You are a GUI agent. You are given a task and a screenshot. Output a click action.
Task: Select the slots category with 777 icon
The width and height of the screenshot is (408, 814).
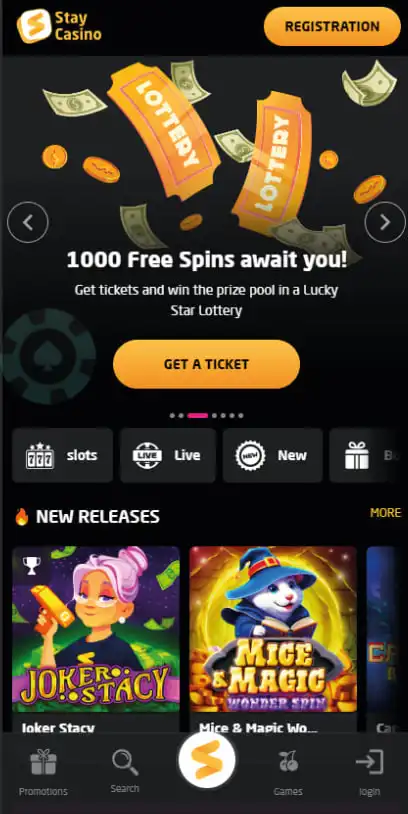pyautogui.click(x=62, y=455)
